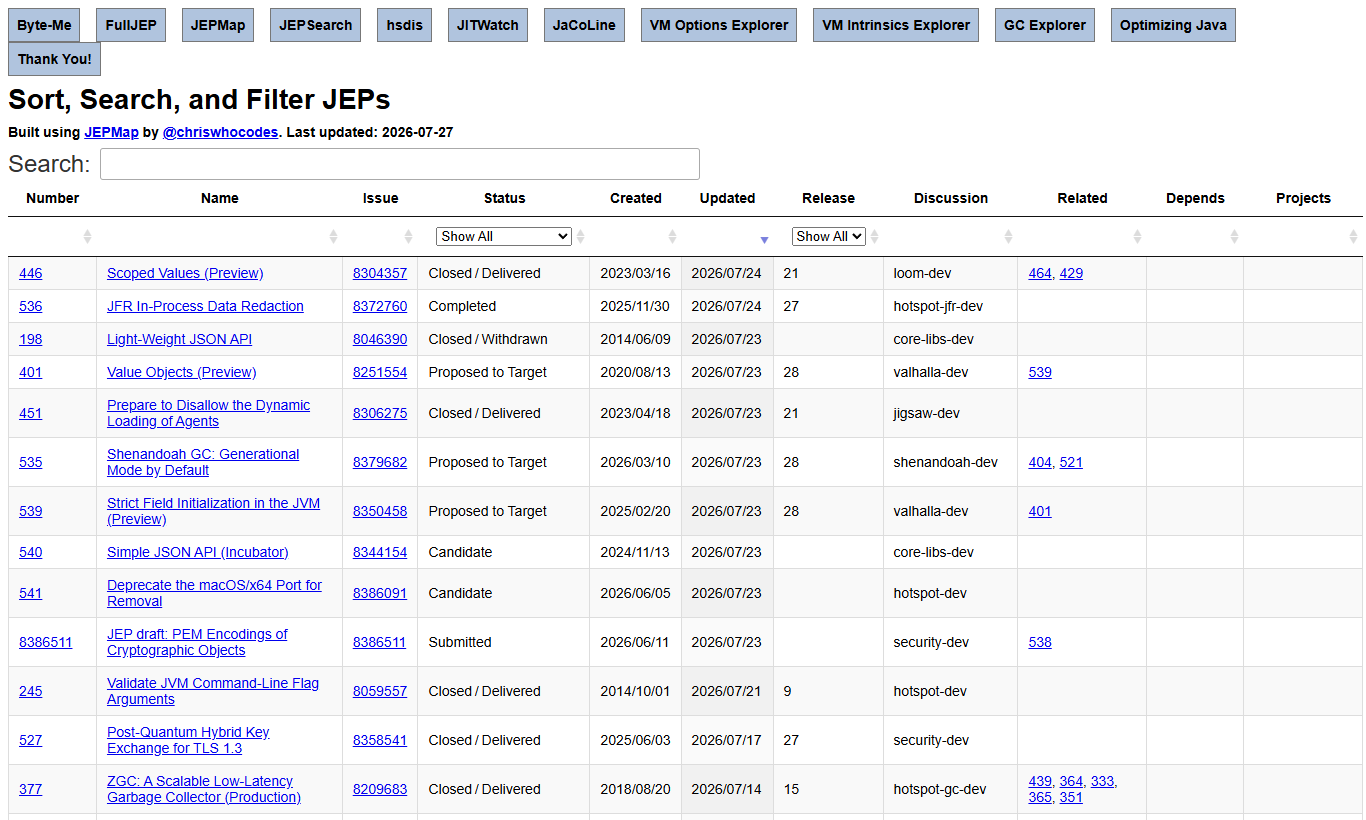Open ZGC: A Scalable Low-Latency link
This screenshot has width=1366, height=820.
click(204, 789)
